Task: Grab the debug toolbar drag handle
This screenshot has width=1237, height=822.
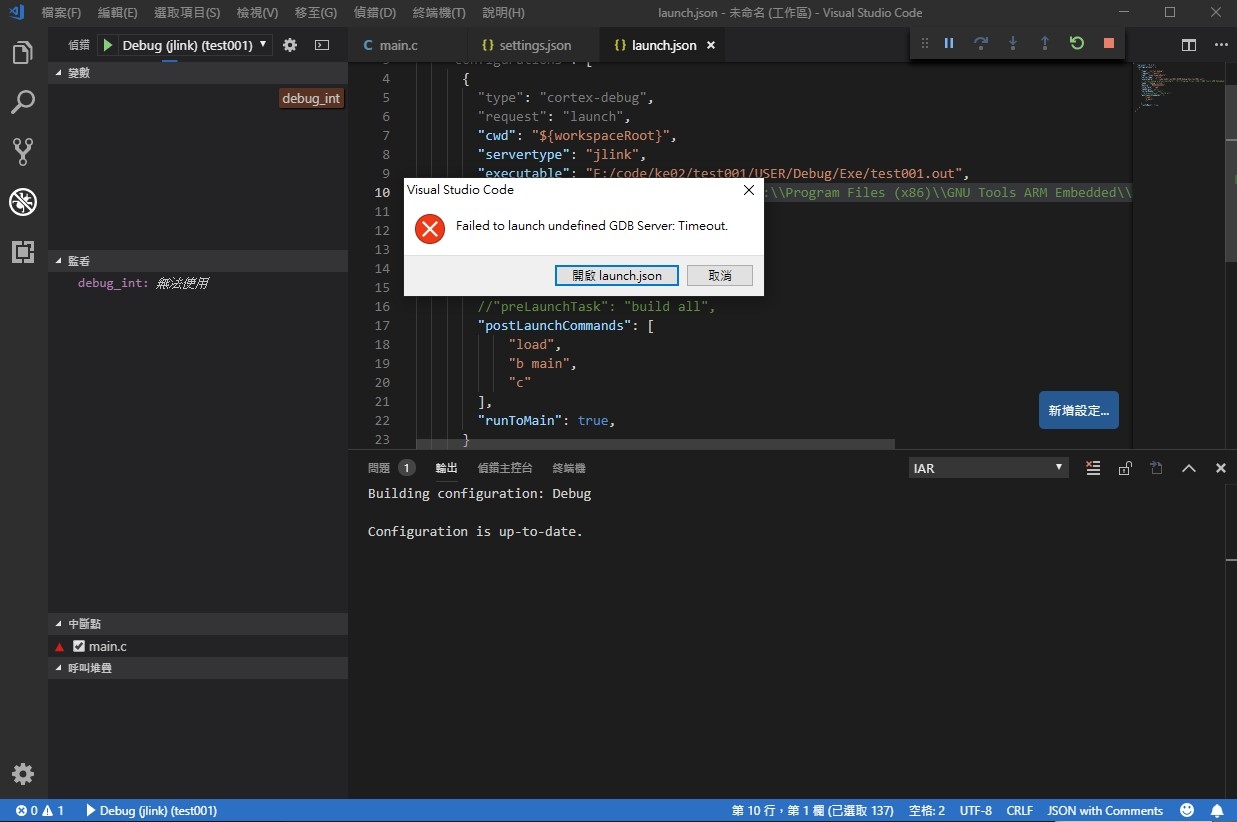Action: (x=924, y=43)
